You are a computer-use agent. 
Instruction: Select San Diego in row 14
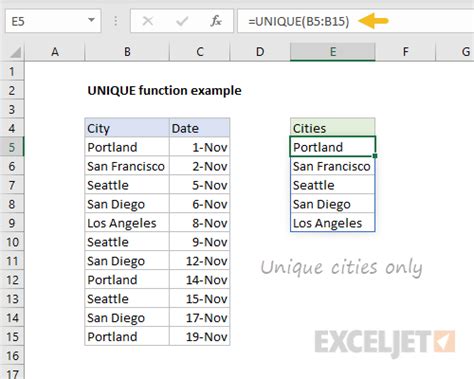(x=127, y=318)
